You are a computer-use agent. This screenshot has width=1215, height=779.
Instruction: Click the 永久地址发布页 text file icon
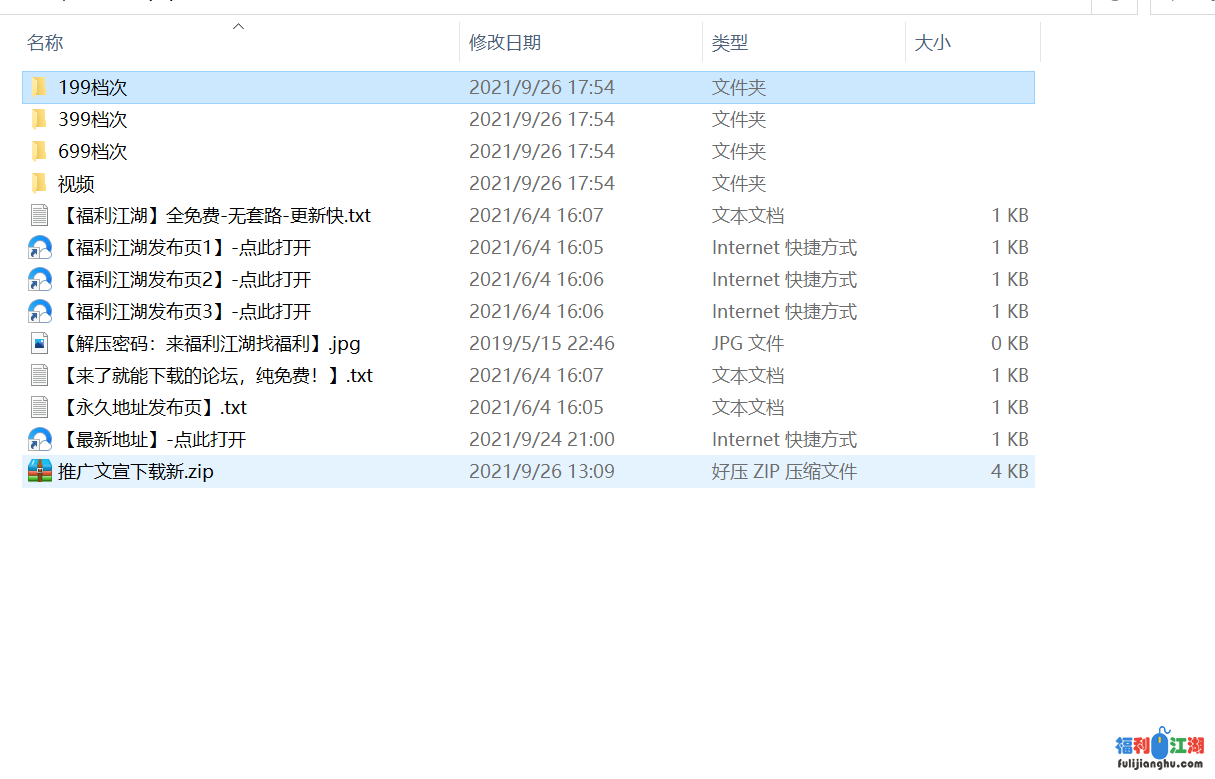coord(39,407)
